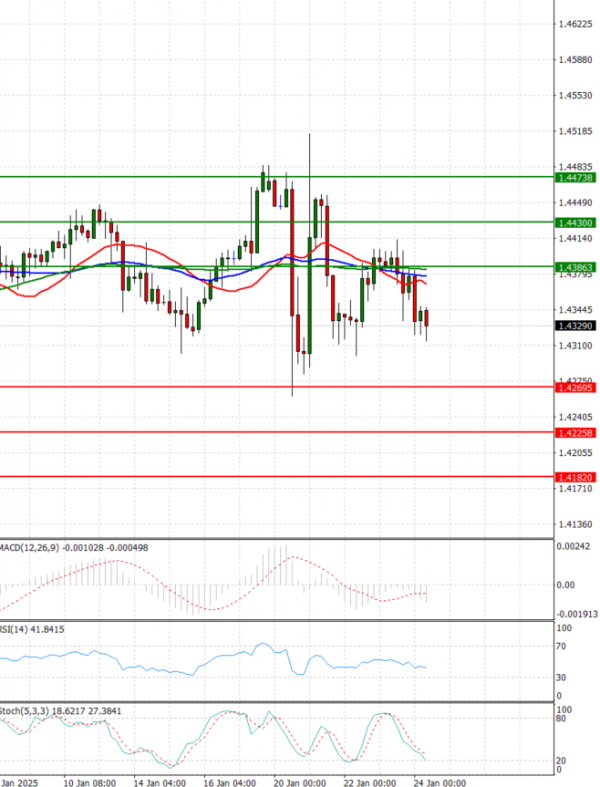Click the 1.42695 red support price label
The image size is (600, 787).
tap(575, 387)
